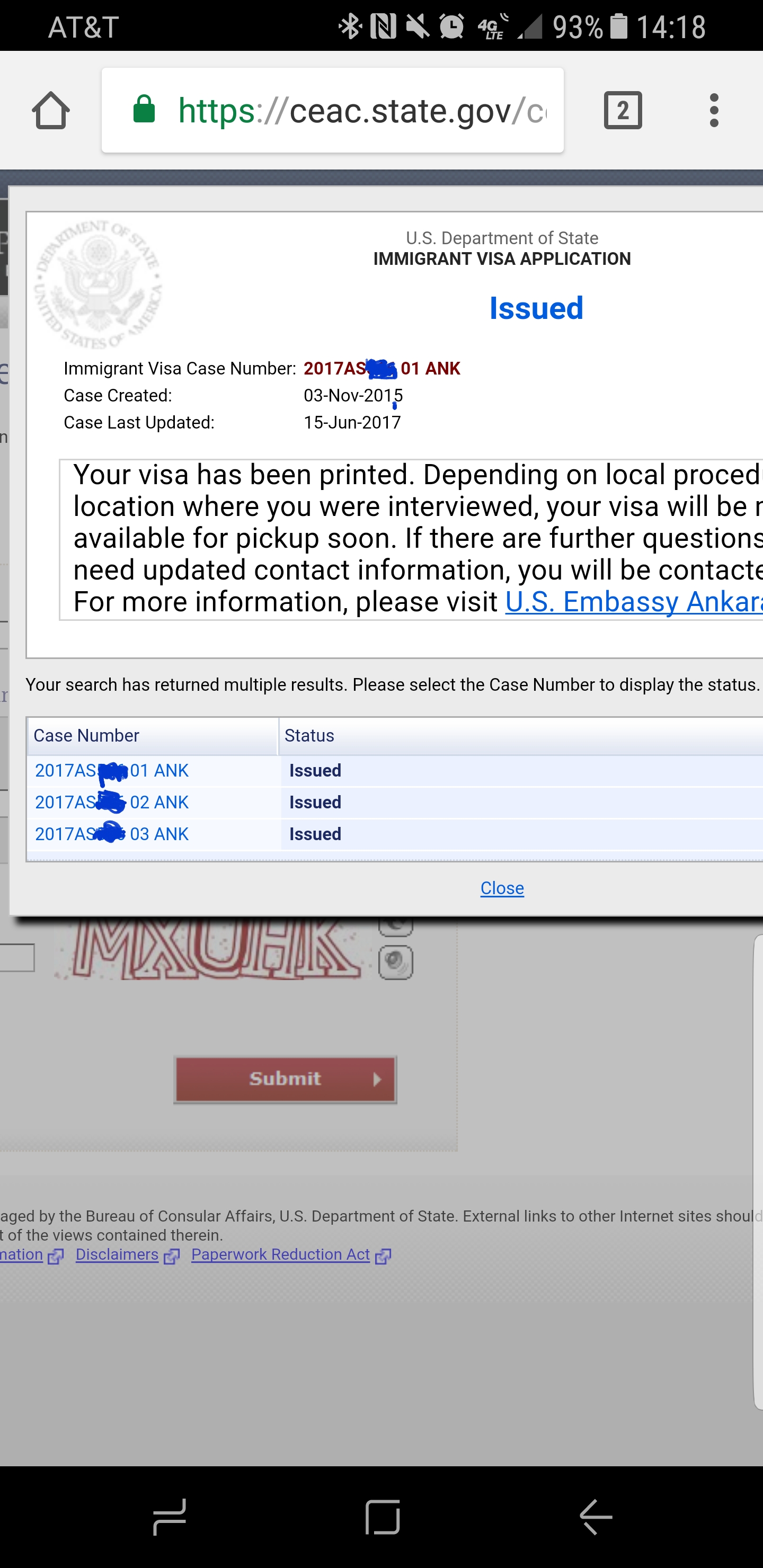Tap the green secure padlock icon
The image size is (763, 1568).
point(144,109)
